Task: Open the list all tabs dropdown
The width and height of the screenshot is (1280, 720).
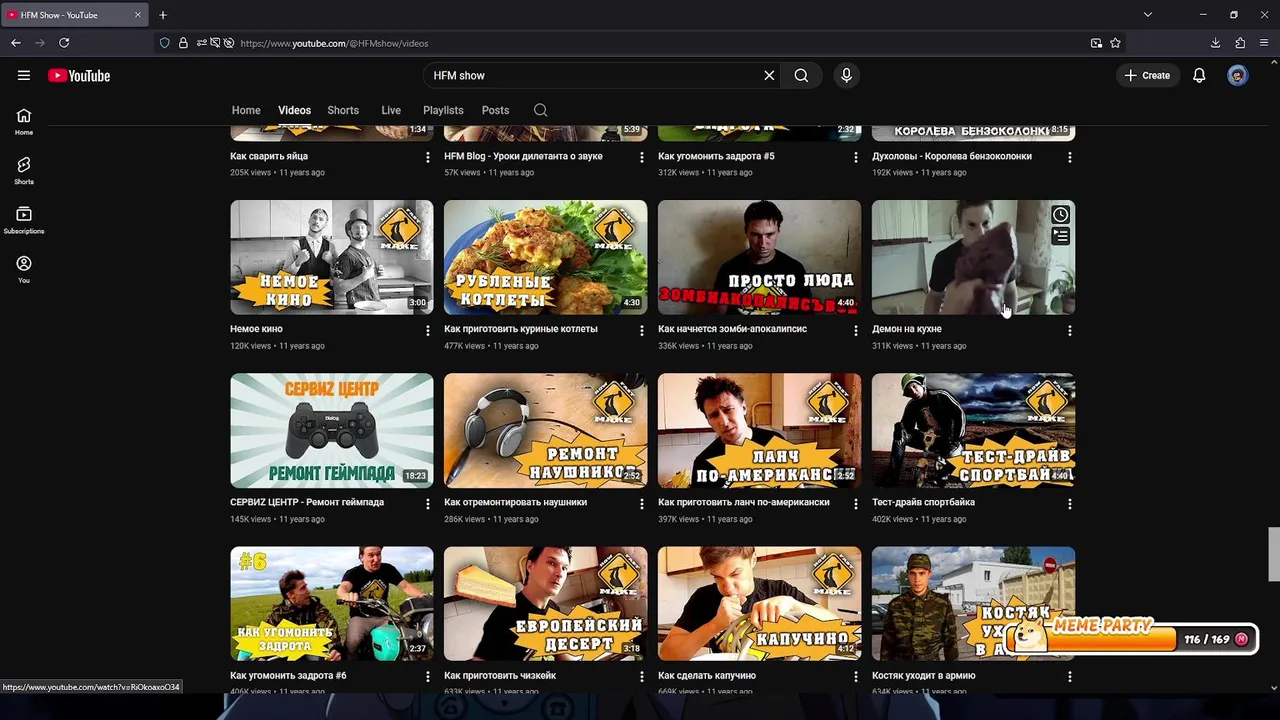Action: (1147, 15)
